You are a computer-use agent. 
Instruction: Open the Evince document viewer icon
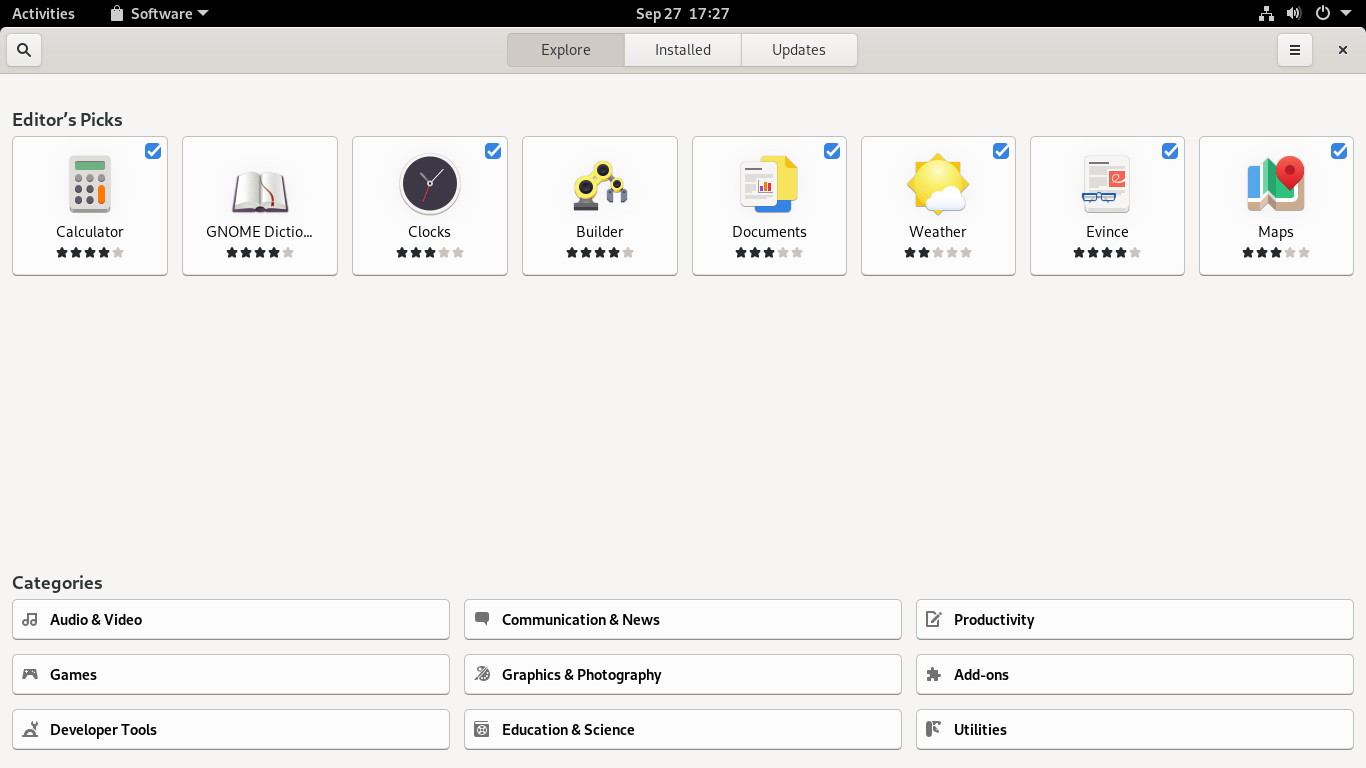tap(1107, 184)
